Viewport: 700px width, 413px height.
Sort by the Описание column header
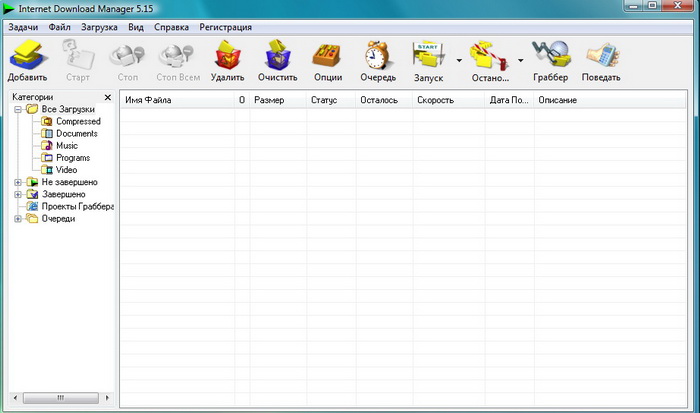610,100
